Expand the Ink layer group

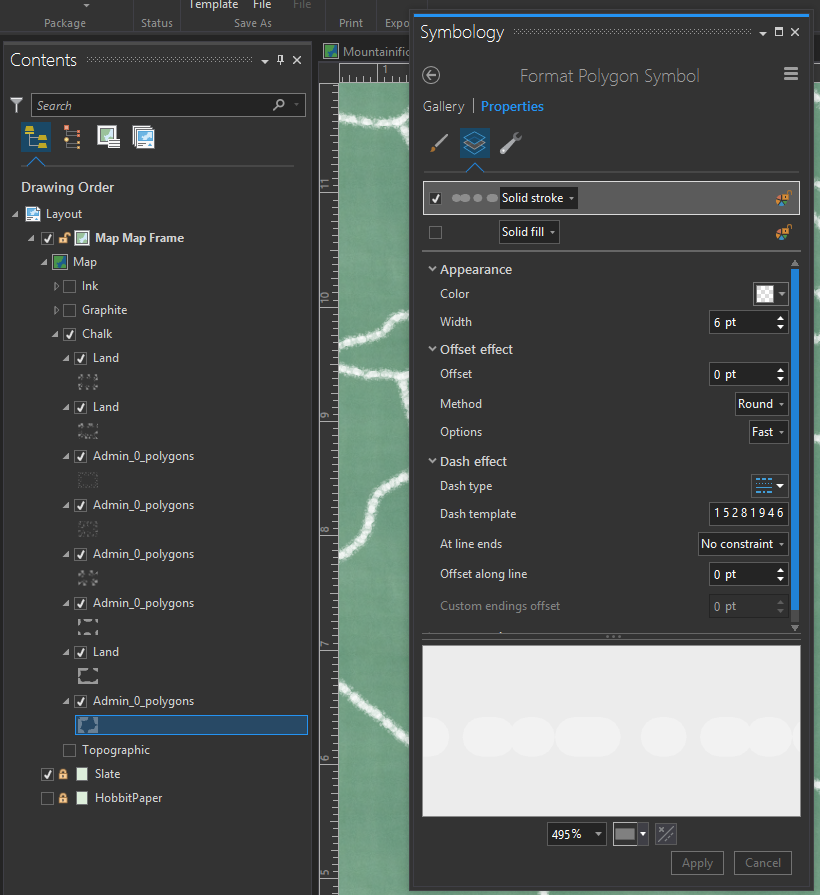(56, 286)
